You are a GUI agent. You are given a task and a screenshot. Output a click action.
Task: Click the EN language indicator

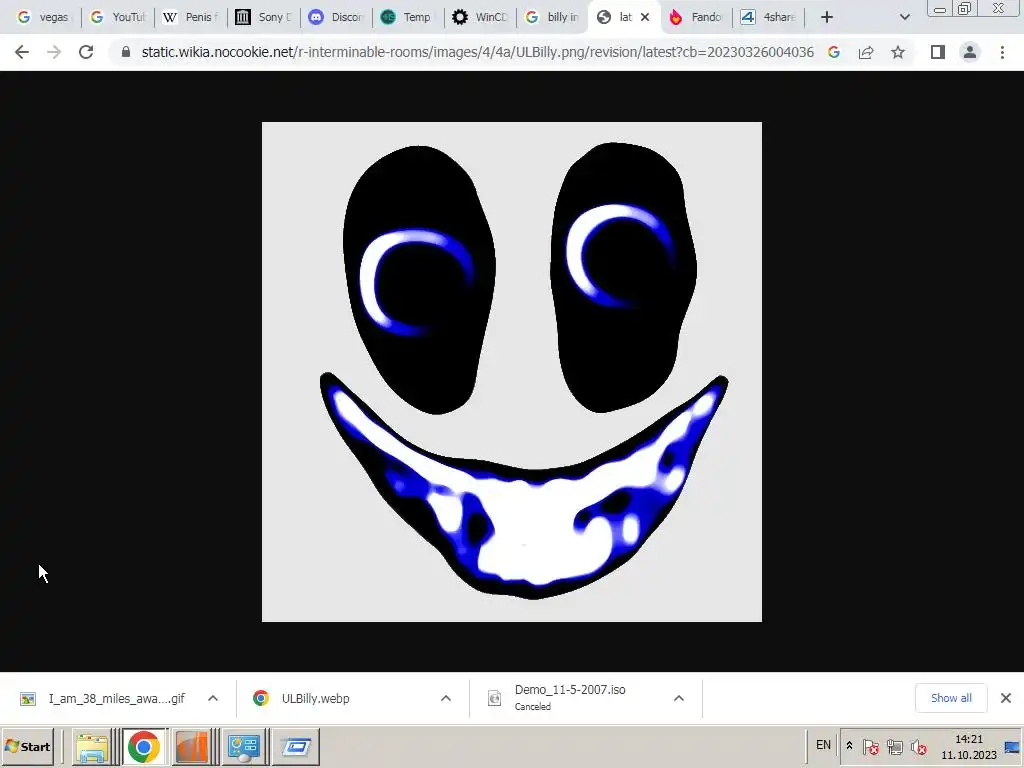click(x=824, y=744)
